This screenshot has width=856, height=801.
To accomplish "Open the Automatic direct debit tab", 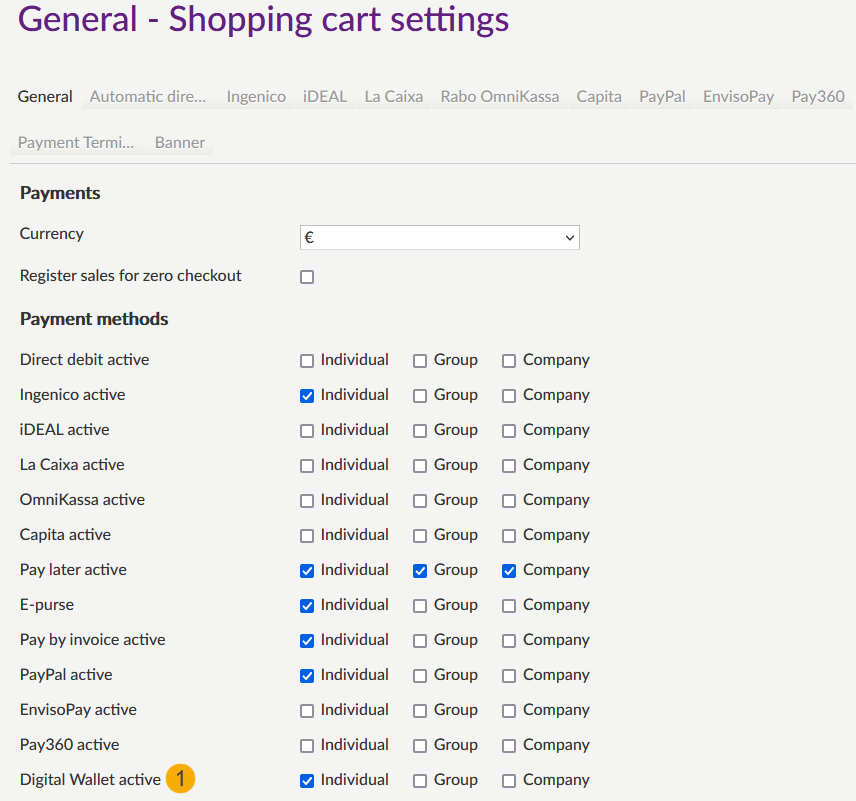I will click(148, 97).
